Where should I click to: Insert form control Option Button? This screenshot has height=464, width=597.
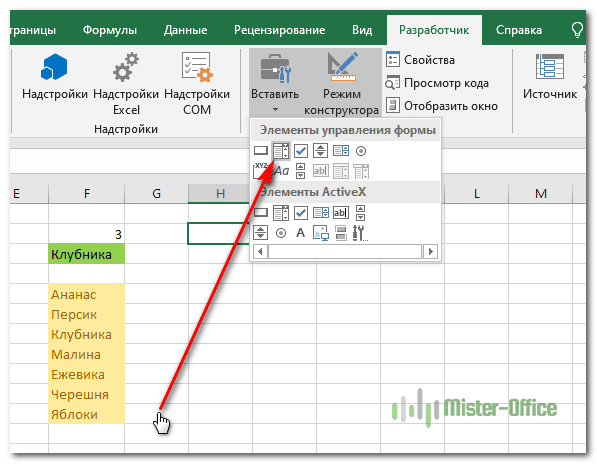point(361,151)
